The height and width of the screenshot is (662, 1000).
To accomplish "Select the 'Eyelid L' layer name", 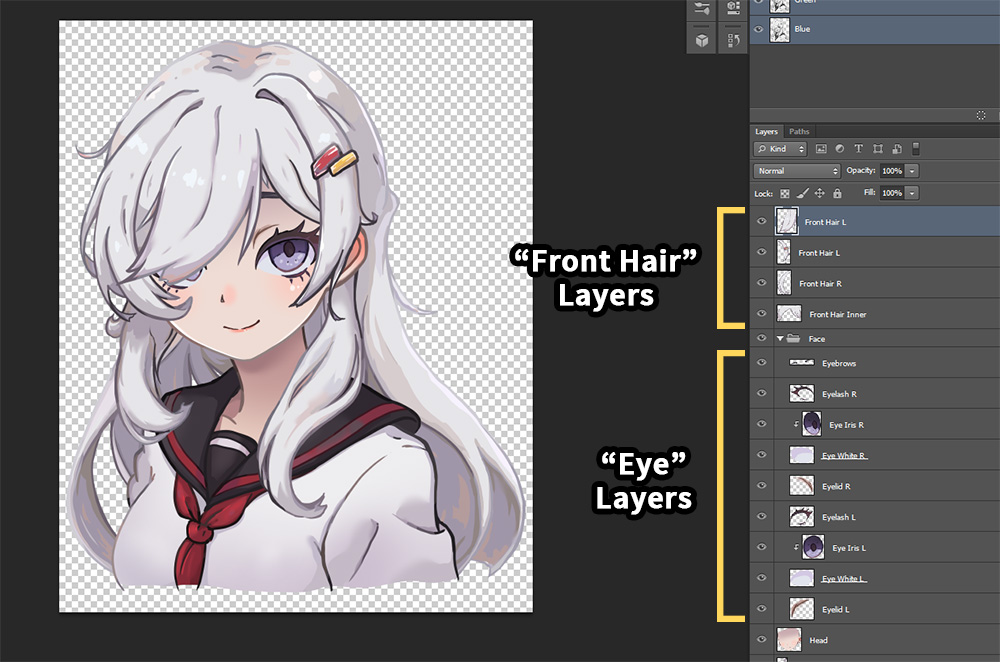I will tap(835, 609).
